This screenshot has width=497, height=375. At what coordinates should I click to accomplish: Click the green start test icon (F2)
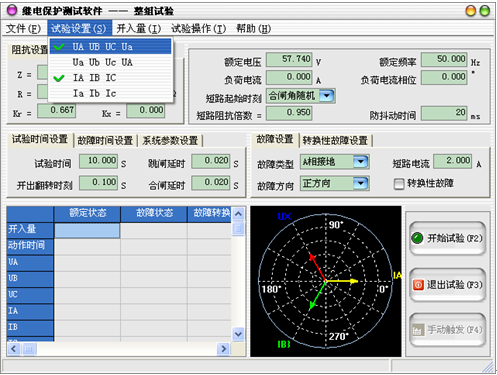click(417, 238)
